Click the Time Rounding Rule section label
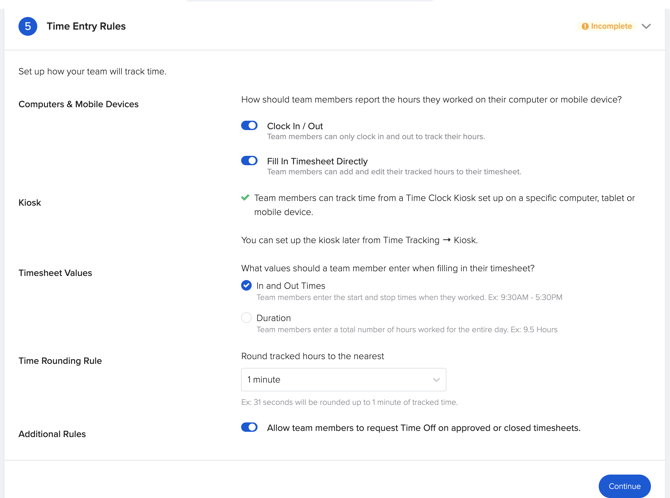Image resolution: width=670 pixels, height=498 pixels. click(60, 361)
